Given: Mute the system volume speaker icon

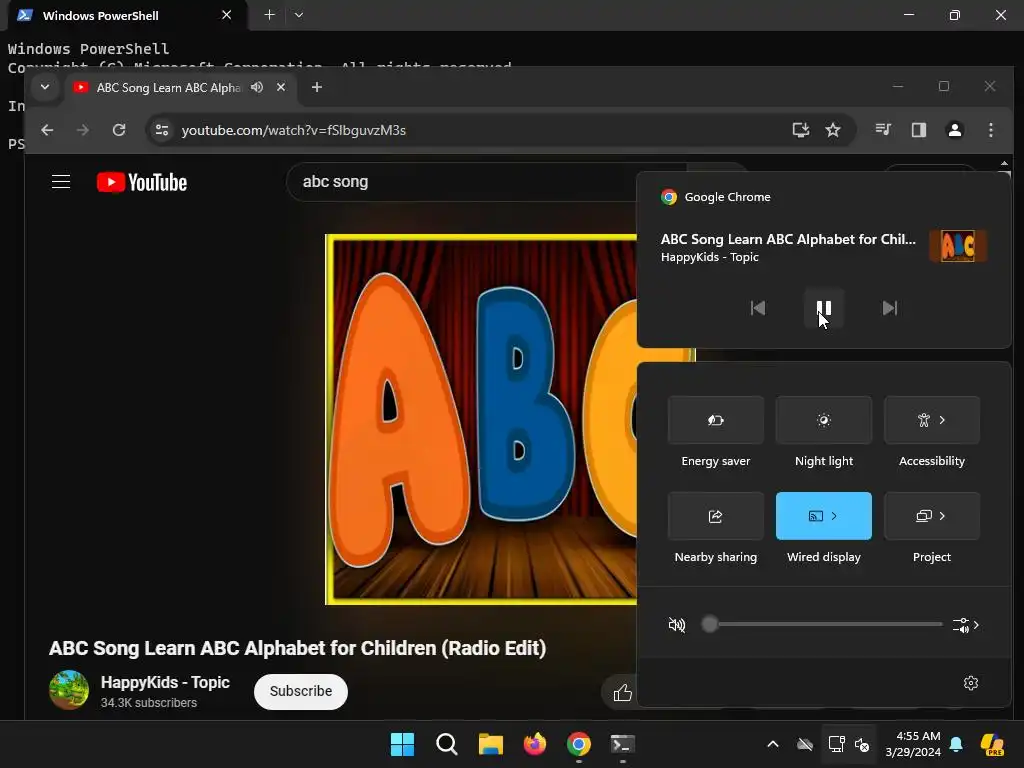Looking at the screenshot, I should 677,625.
